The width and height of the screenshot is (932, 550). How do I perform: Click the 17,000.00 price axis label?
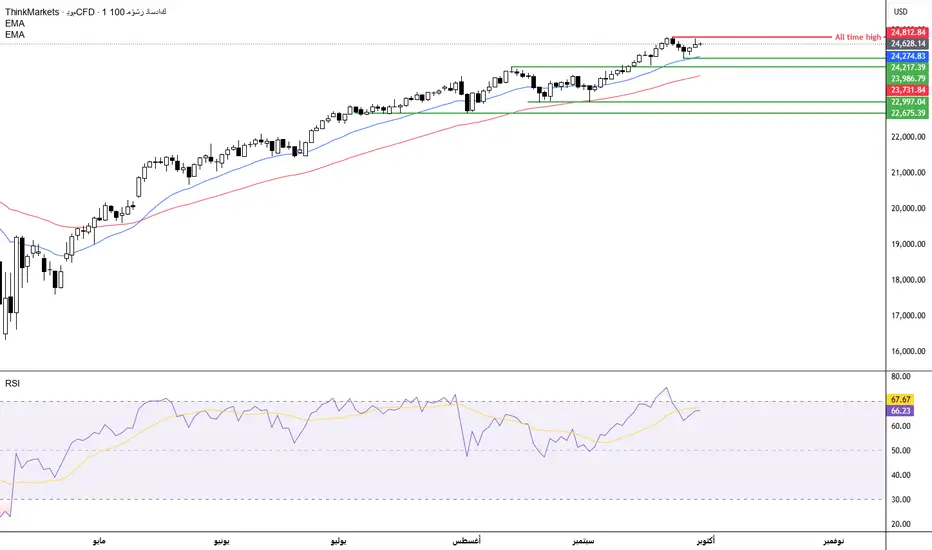[908, 315]
